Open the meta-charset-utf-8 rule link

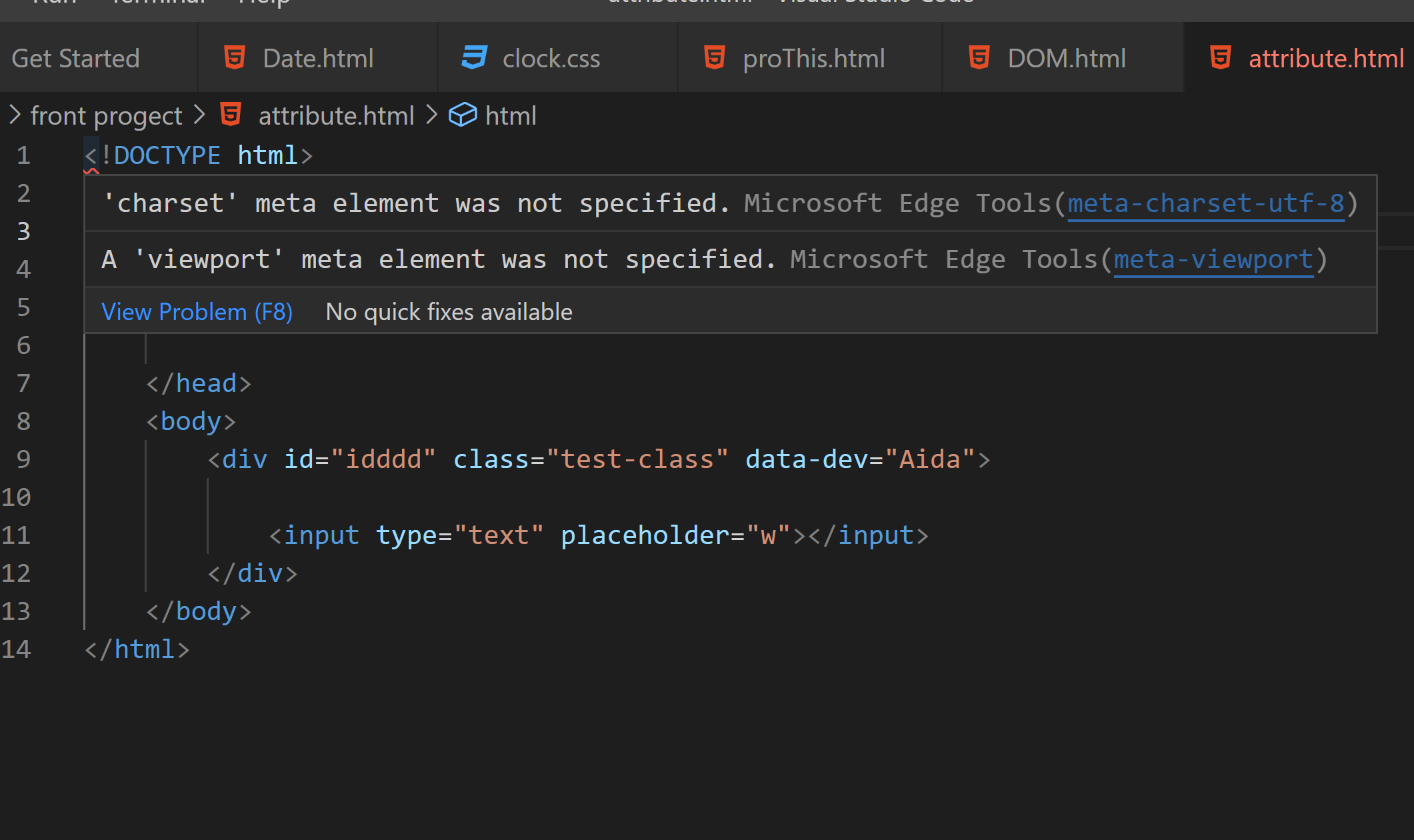pos(1206,203)
